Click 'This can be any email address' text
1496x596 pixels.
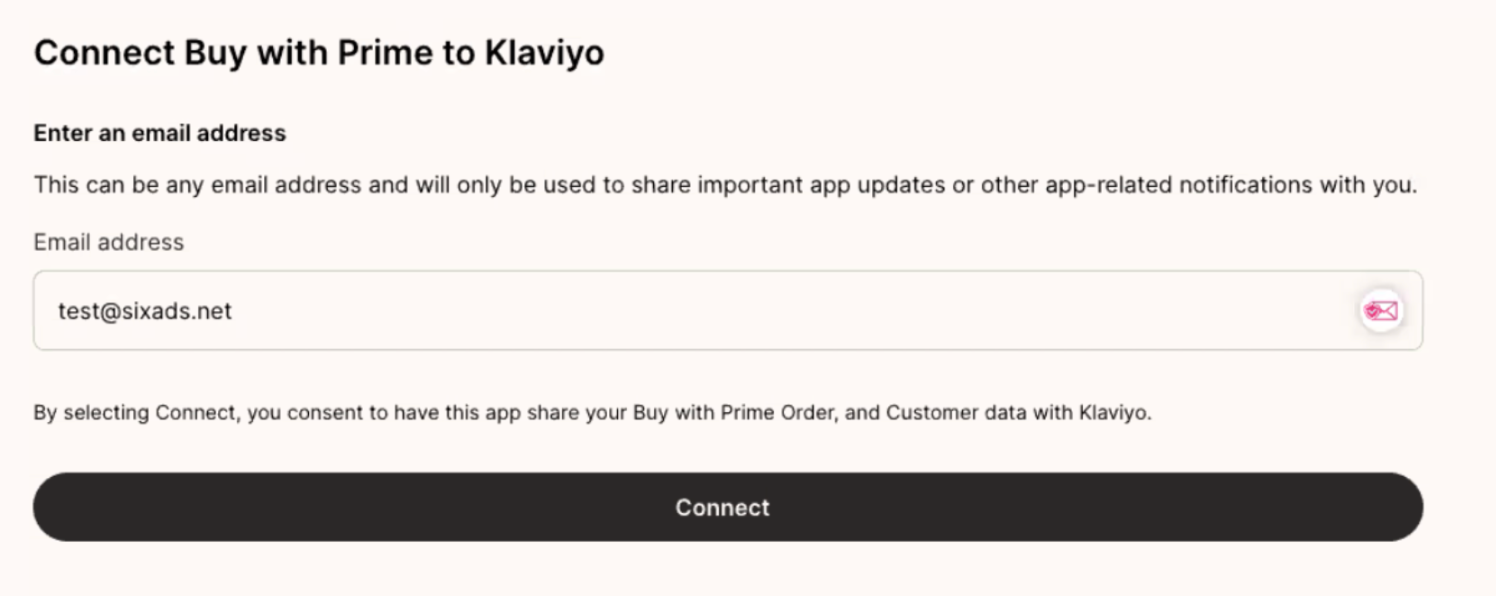click(x=183, y=185)
